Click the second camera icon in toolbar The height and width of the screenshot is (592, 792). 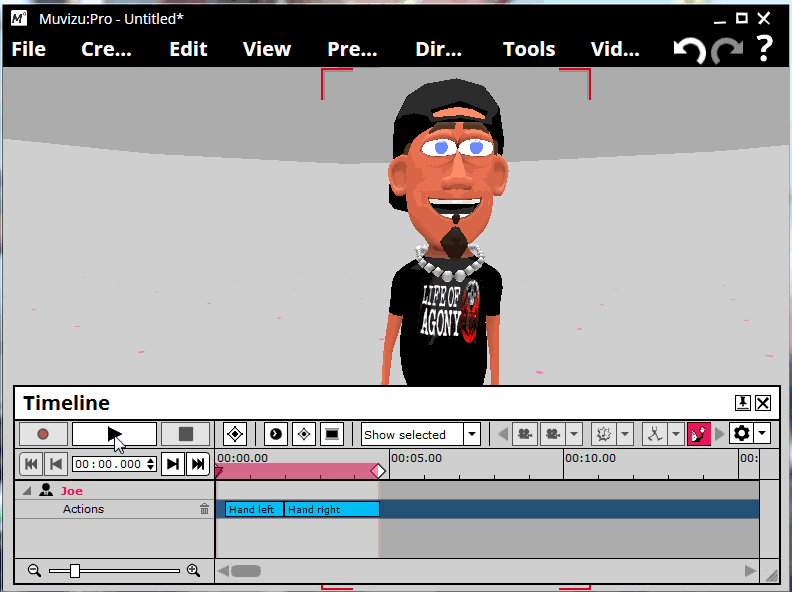tap(553, 434)
